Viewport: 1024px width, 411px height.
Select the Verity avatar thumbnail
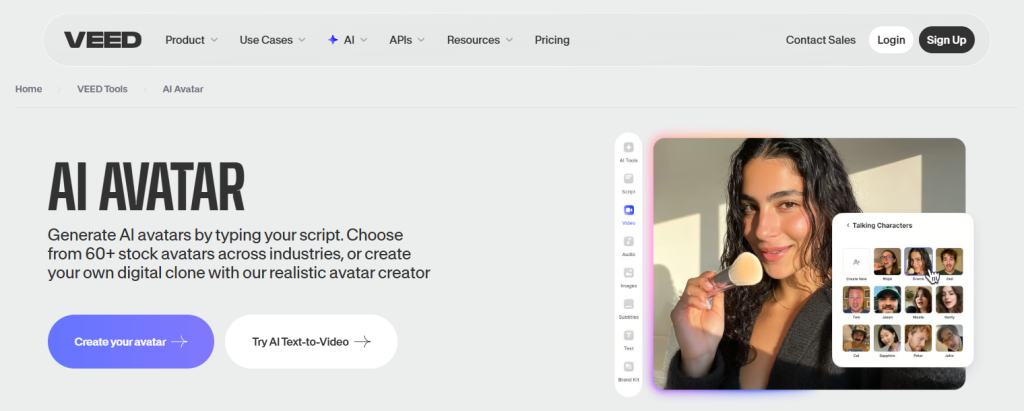click(949, 299)
